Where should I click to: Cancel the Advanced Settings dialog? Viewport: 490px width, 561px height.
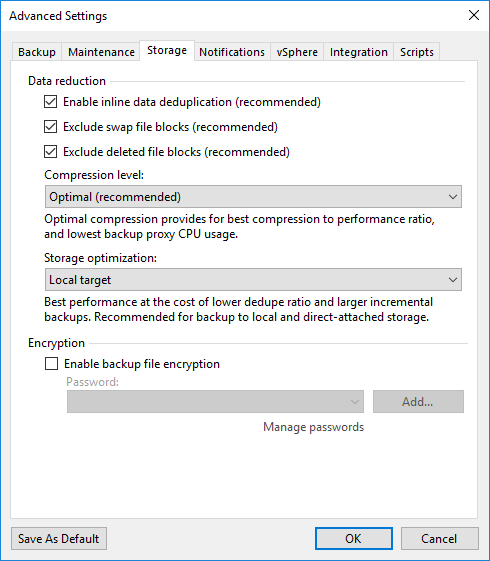click(x=439, y=538)
